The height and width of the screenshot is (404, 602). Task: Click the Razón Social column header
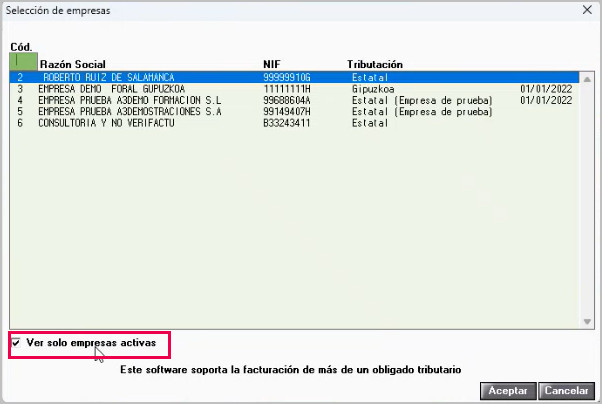pyautogui.click(x=73, y=64)
